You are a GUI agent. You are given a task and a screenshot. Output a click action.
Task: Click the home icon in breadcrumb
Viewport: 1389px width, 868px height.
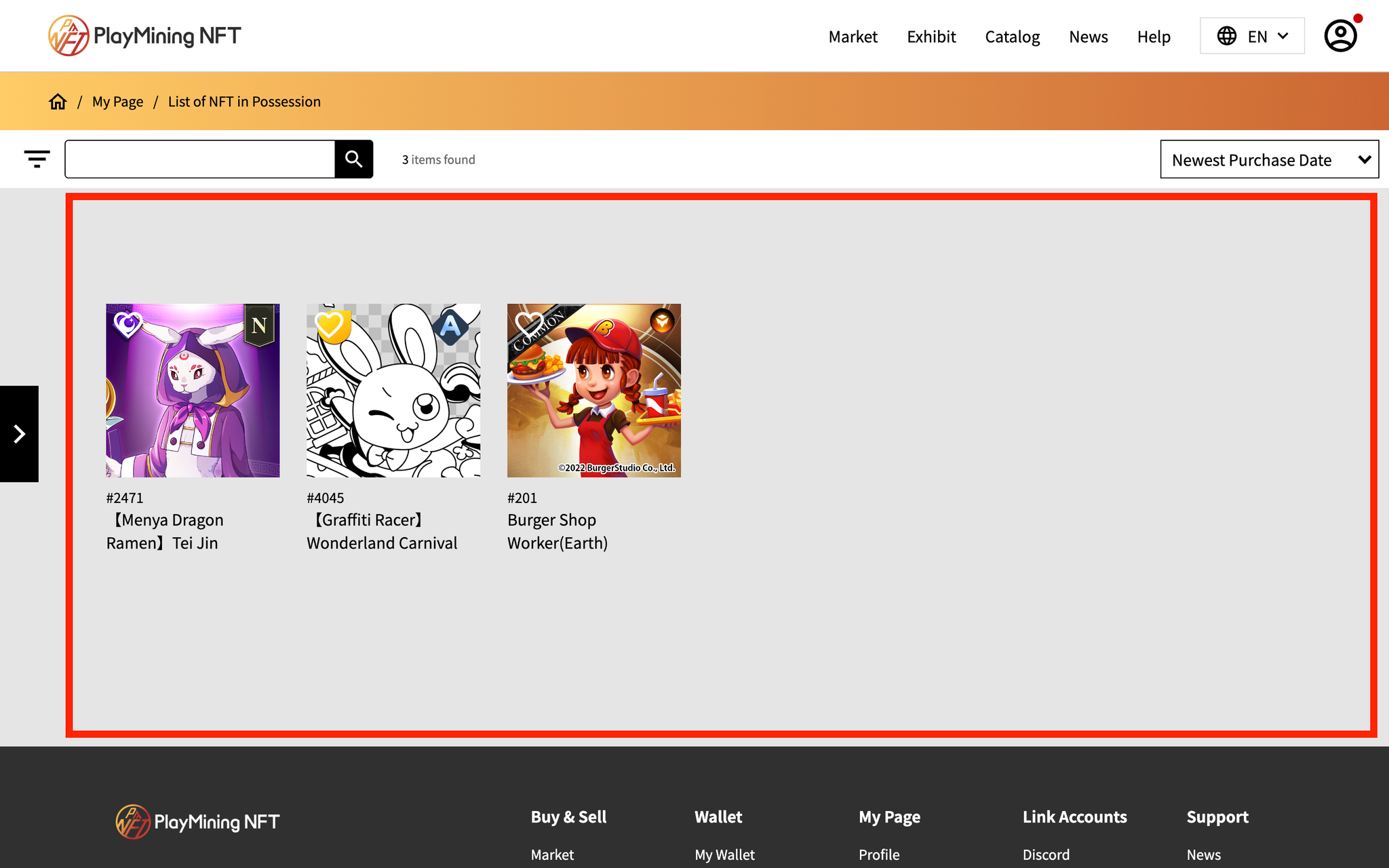(58, 102)
